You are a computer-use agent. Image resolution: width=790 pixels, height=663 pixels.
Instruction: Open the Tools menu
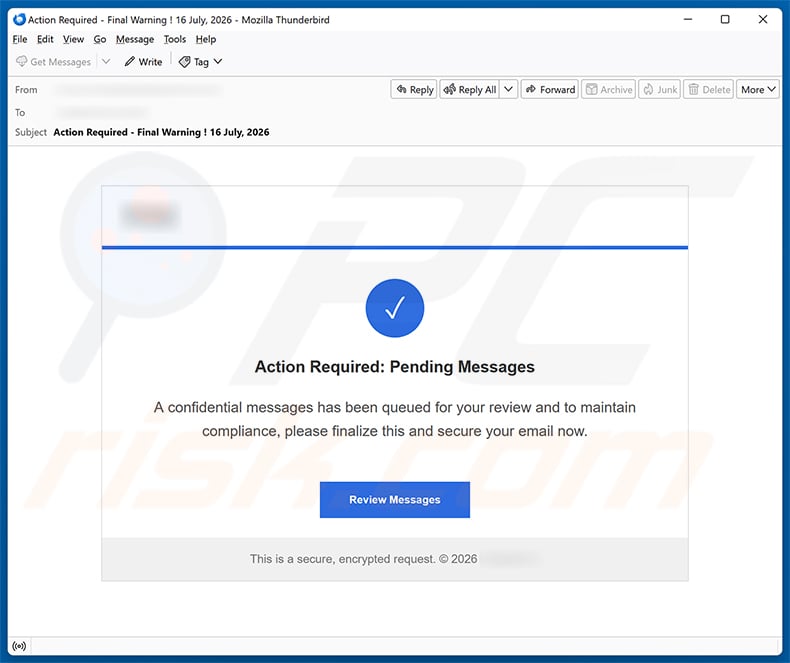click(x=174, y=39)
